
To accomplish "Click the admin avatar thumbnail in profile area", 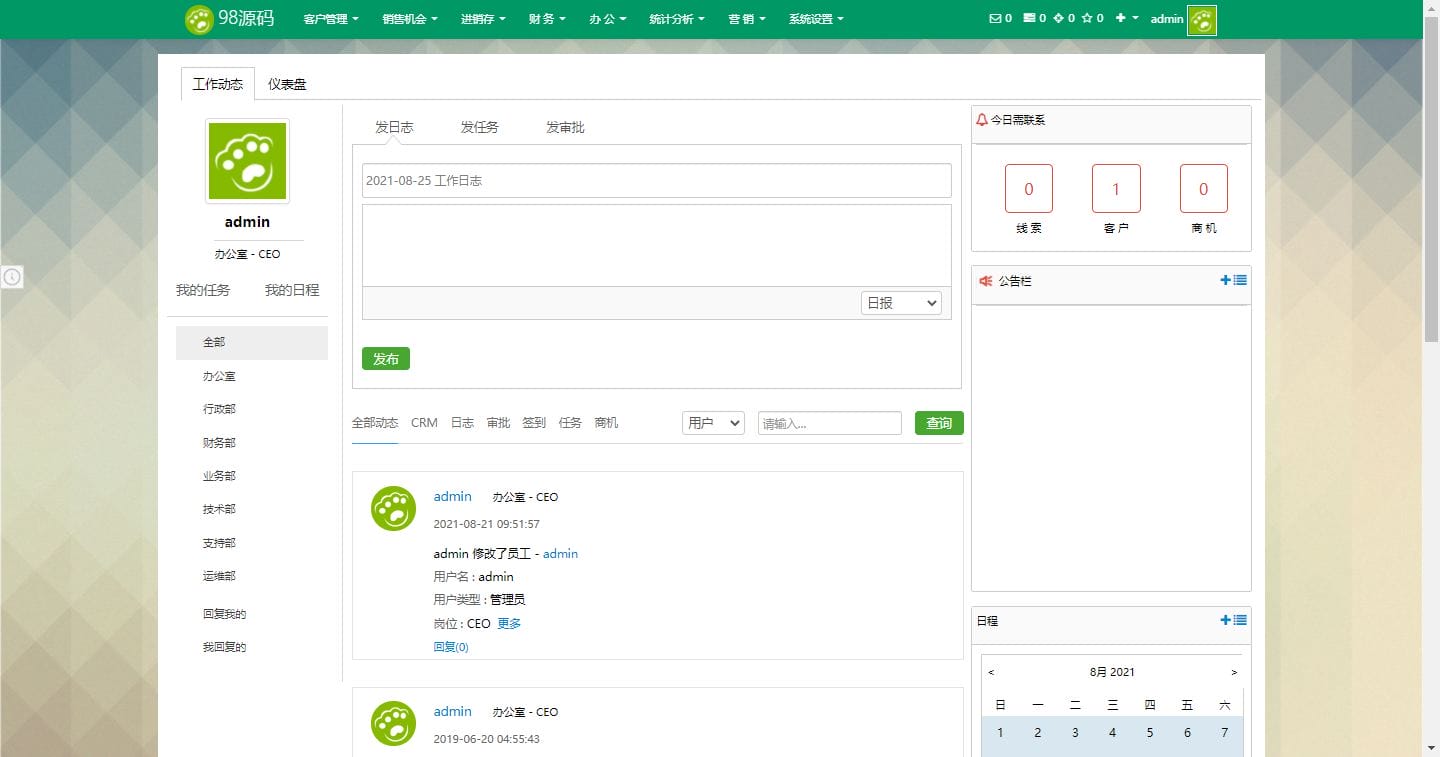I will [246, 160].
